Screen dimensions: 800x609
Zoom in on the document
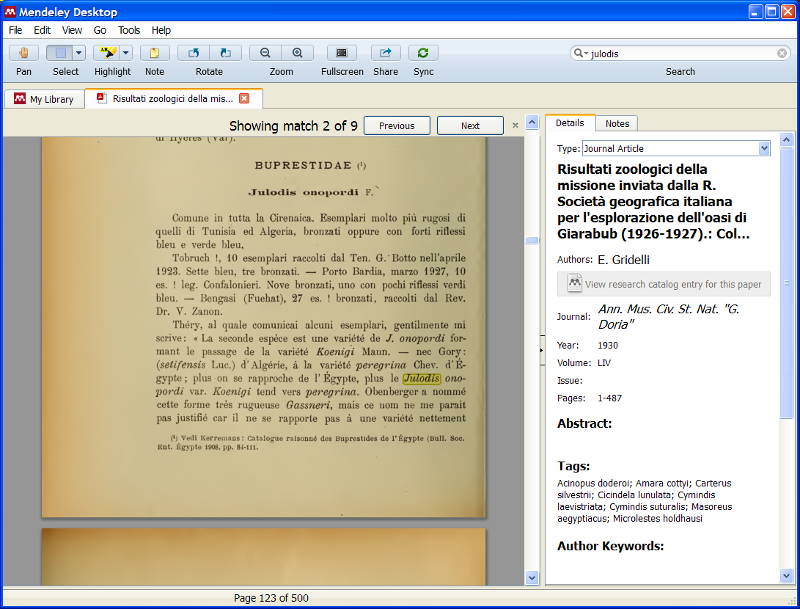297,53
